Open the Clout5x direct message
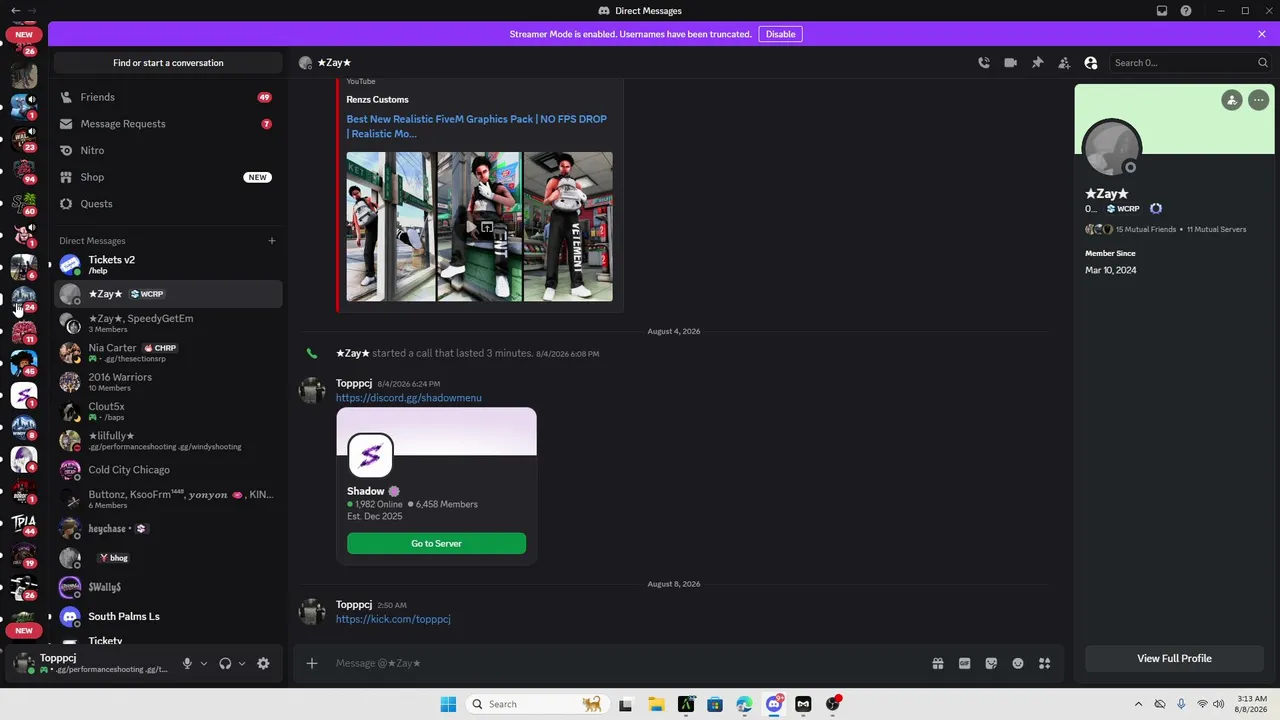1280x720 pixels. (x=168, y=411)
